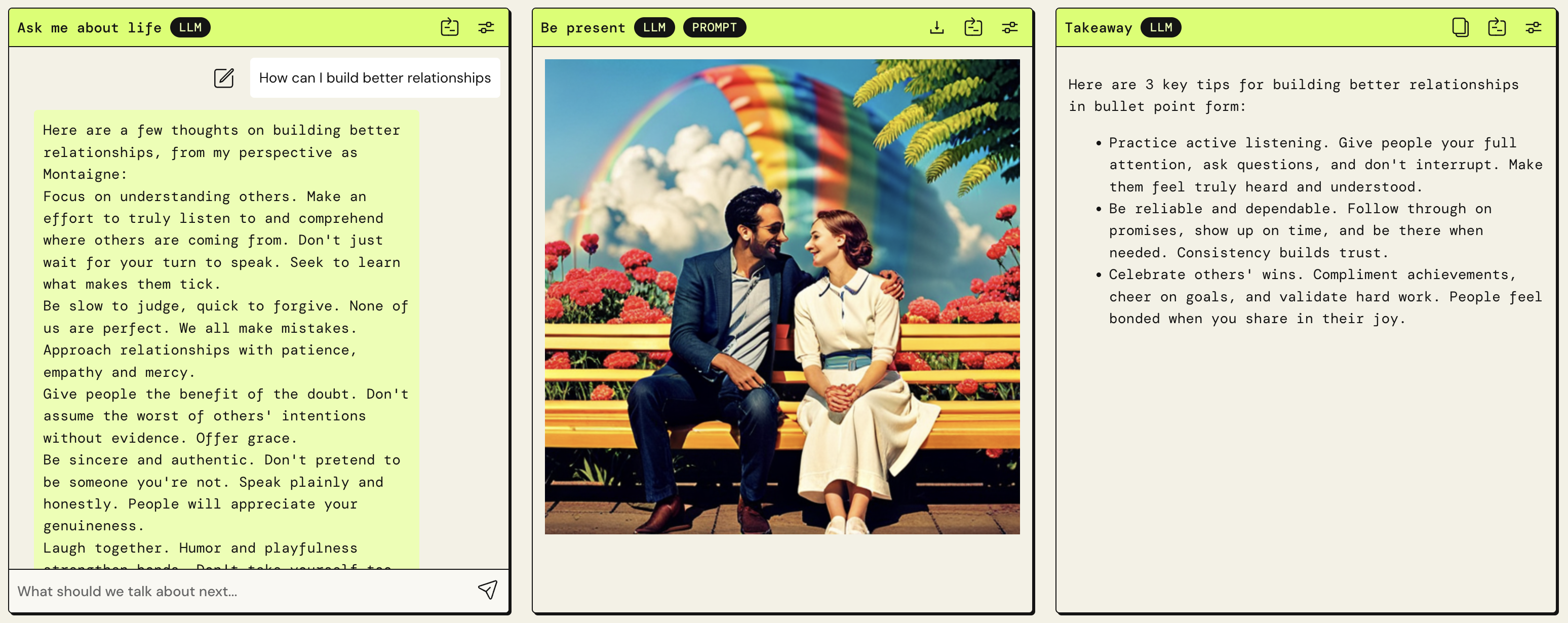Screen dimensions: 1568x623
Task: Click the LLM badge in Be present header
Action: coord(654,27)
